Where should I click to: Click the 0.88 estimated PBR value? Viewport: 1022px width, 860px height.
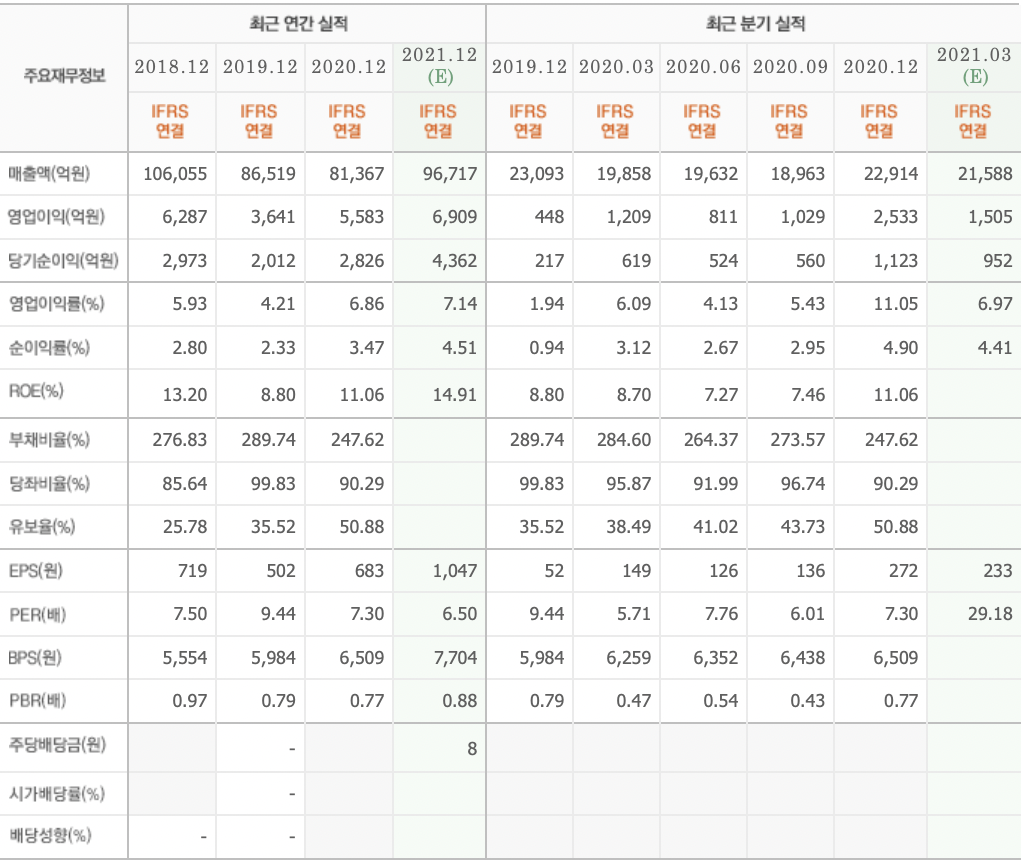[460, 701]
